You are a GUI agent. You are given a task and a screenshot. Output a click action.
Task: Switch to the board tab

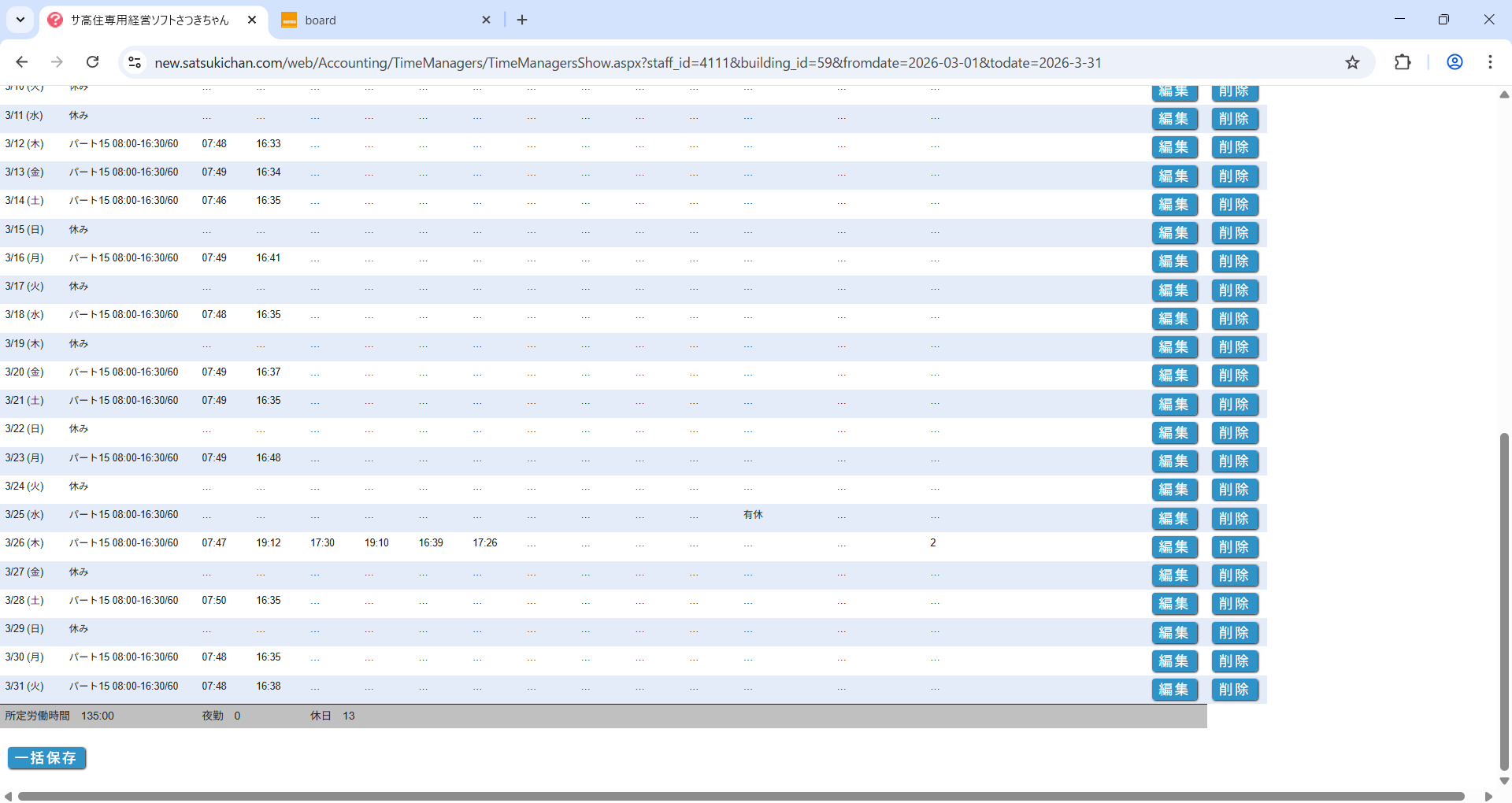(378, 20)
